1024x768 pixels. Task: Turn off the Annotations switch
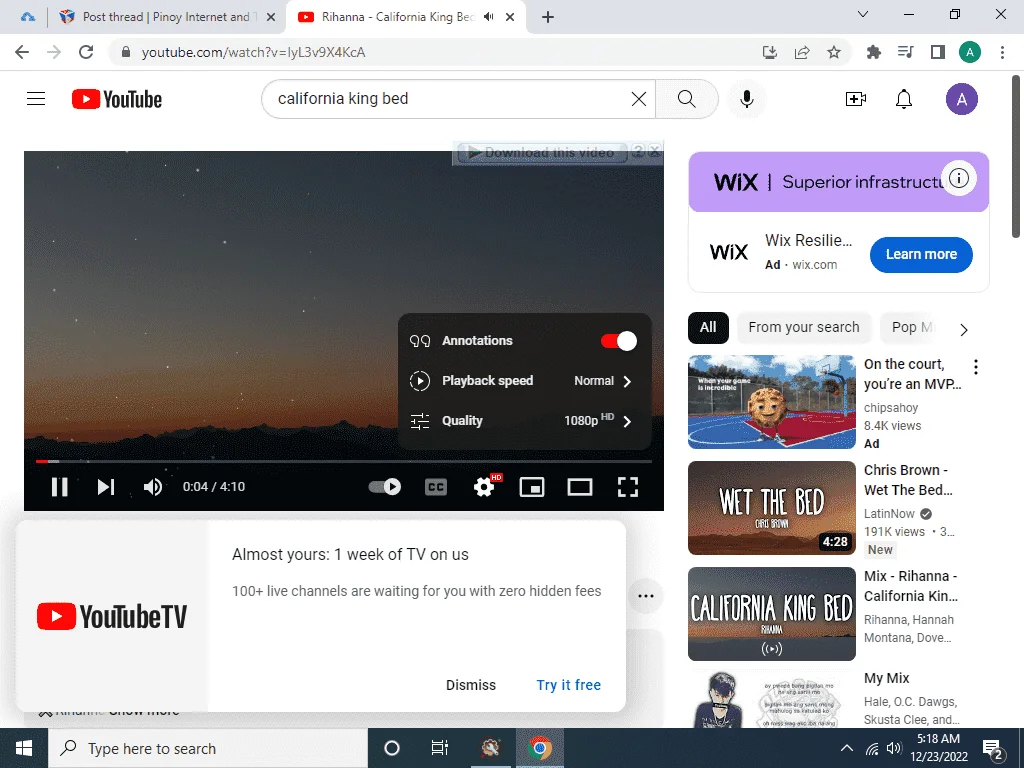pyautogui.click(x=618, y=341)
